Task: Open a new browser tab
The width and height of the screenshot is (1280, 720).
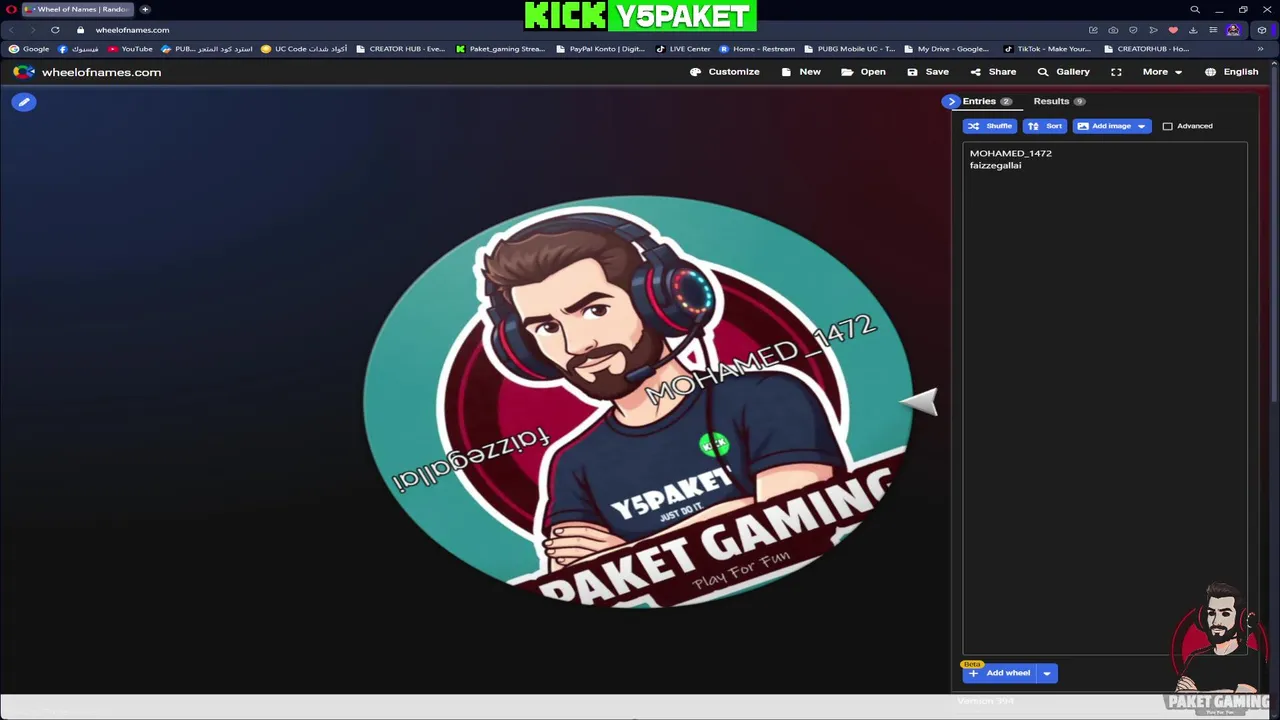Action: click(145, 9)
